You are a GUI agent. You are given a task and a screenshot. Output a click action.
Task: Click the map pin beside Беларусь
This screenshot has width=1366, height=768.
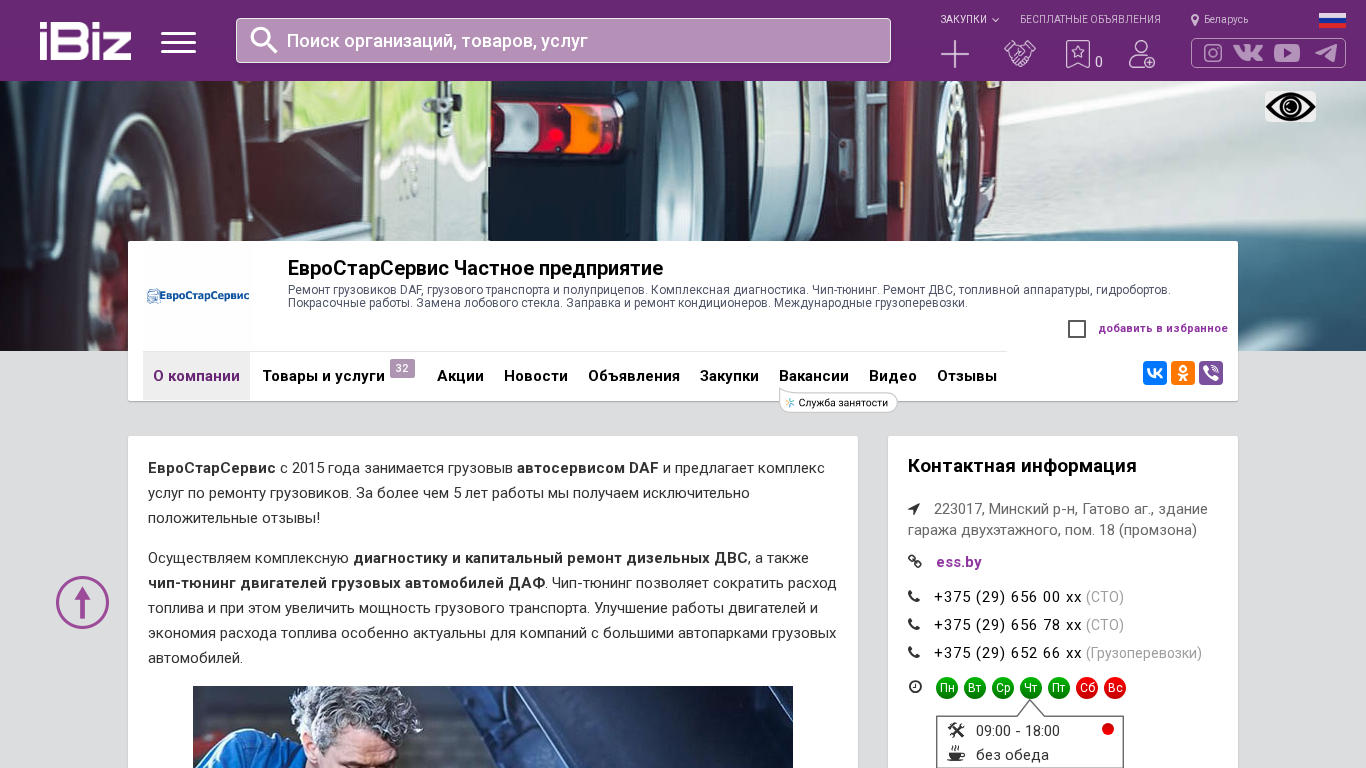pyautogui.click(x=1195, y=20)
